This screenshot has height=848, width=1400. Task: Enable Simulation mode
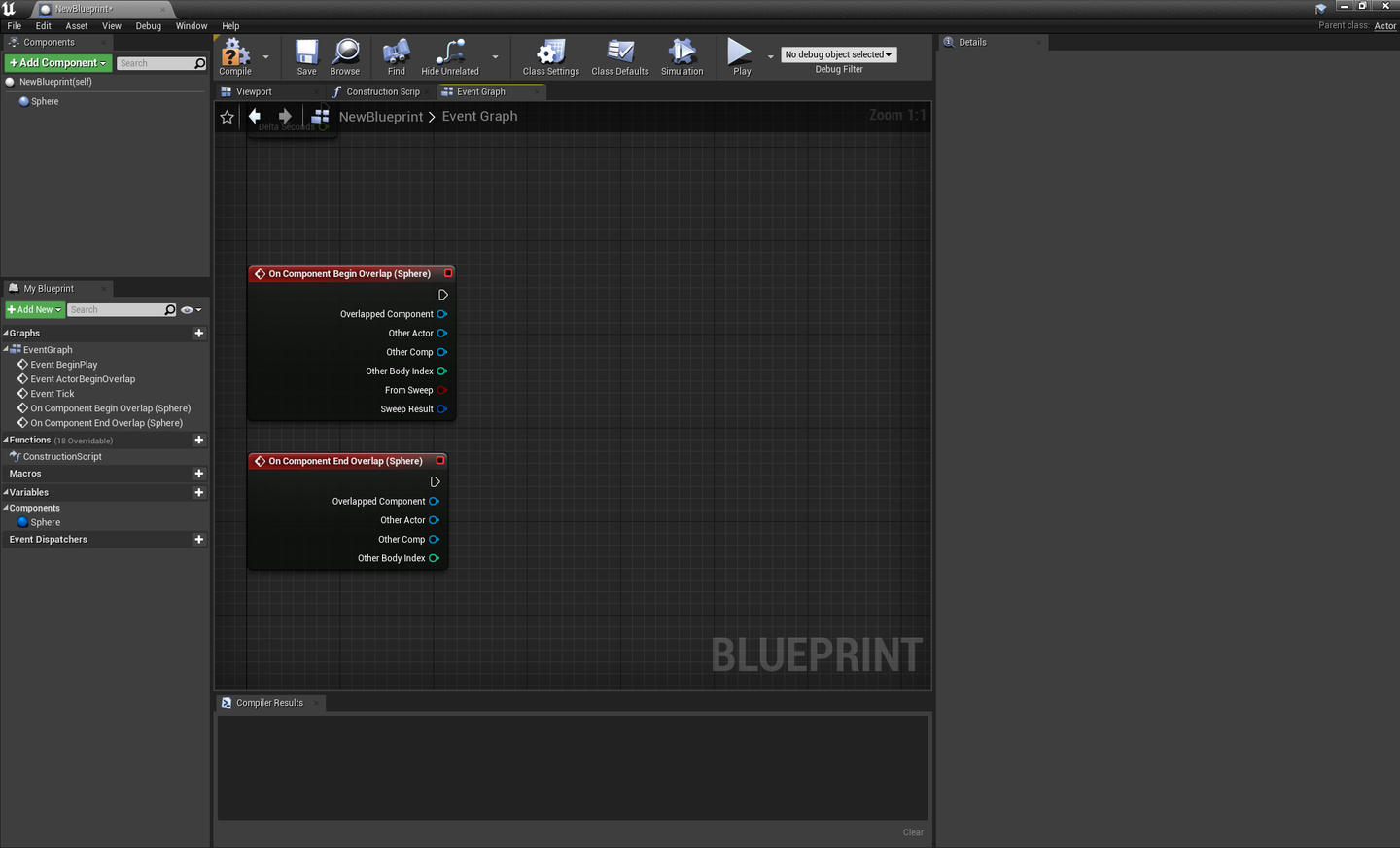tap(682, 56)
